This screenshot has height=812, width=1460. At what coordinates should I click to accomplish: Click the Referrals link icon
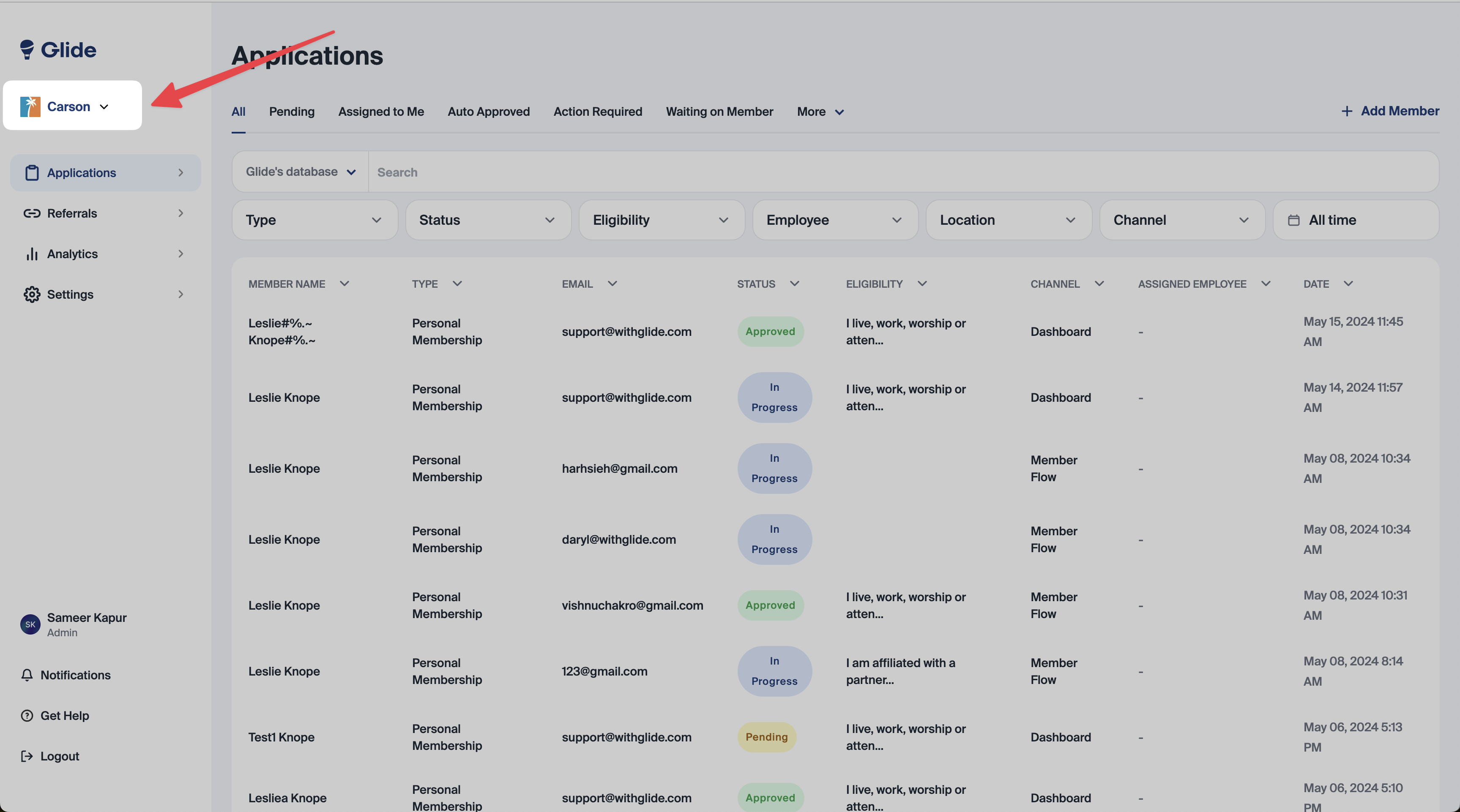(x=32, y=214)
